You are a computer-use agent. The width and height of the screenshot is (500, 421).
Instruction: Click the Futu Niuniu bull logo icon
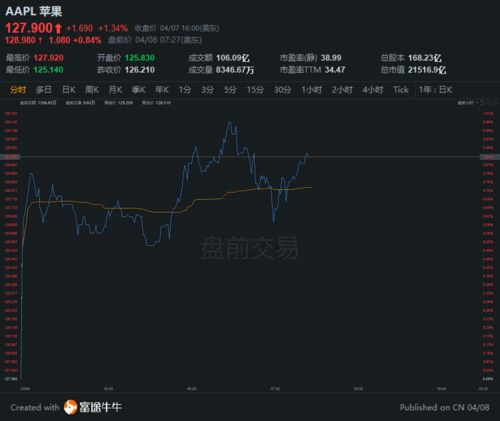[x=70, y=407]
